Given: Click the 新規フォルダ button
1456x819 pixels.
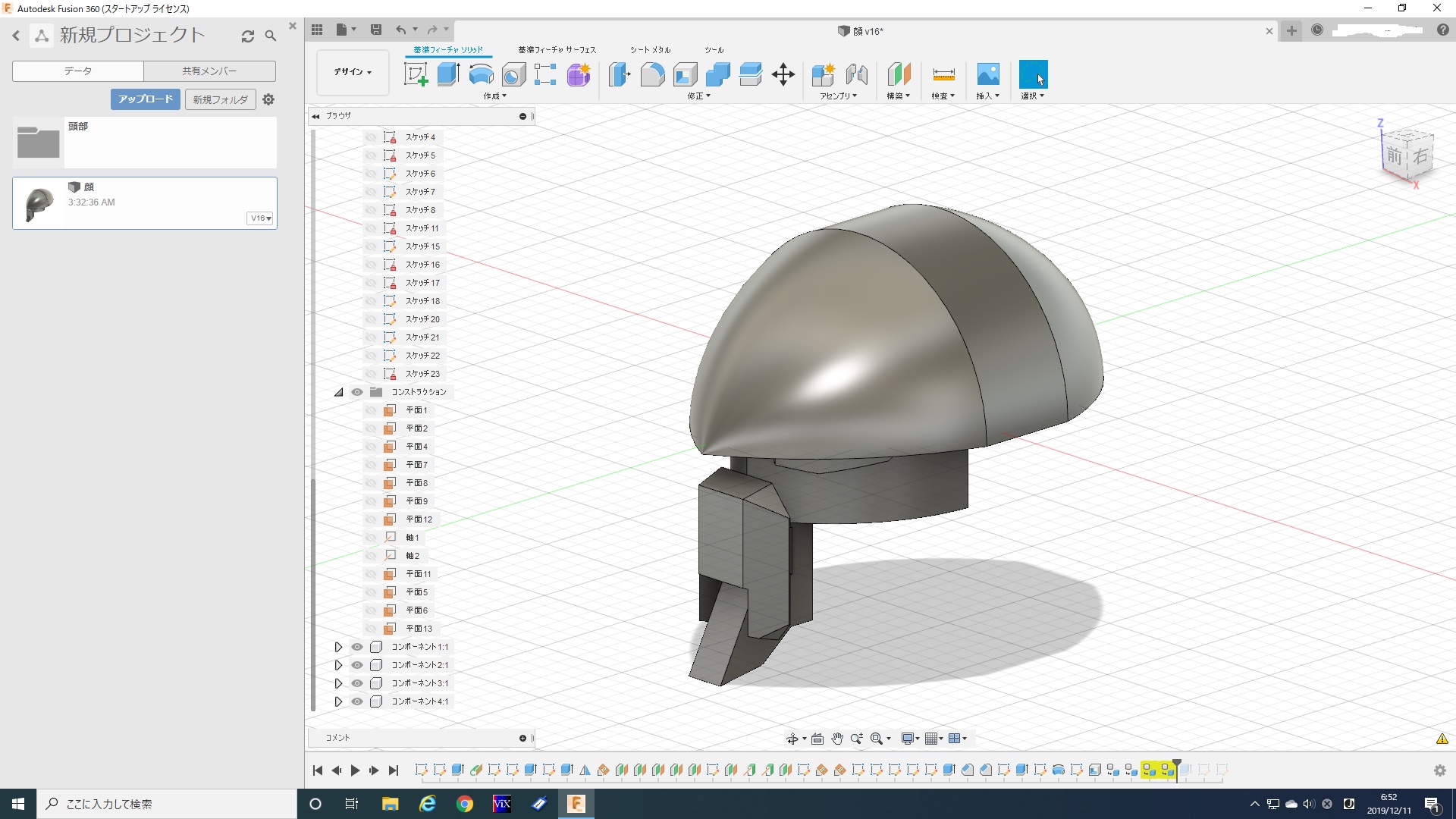Looking at the screenshot, I should pyautogui.click(x=220, y=99).
